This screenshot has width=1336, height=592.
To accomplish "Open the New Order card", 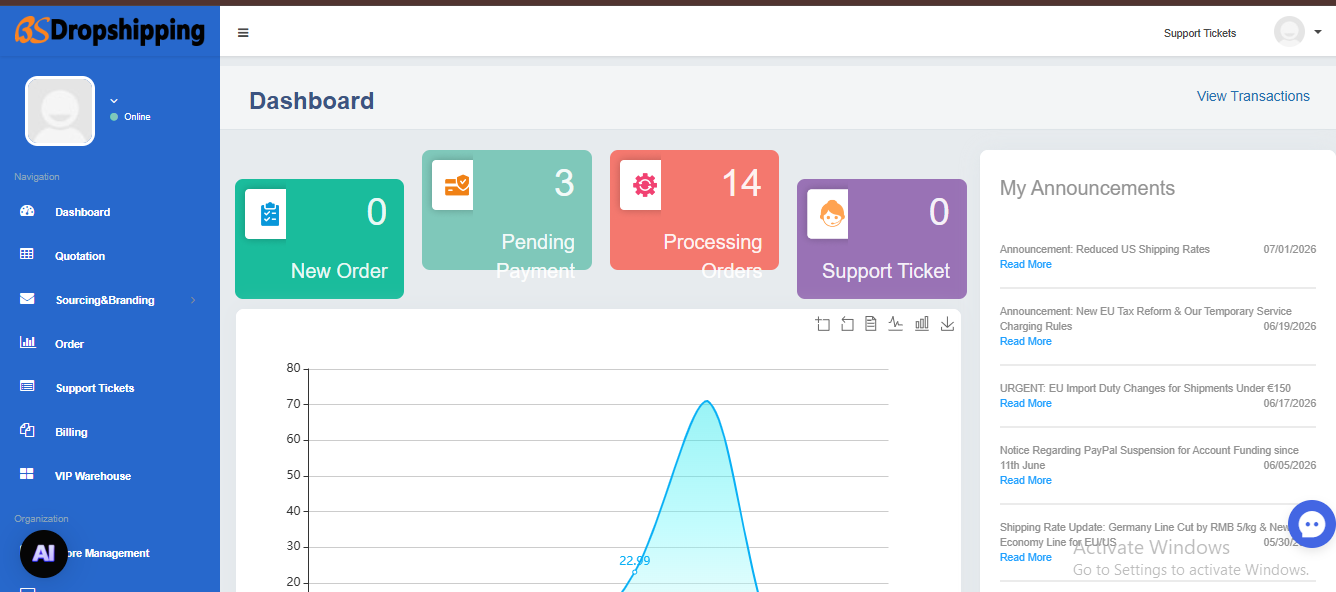I will coord(319,239).
